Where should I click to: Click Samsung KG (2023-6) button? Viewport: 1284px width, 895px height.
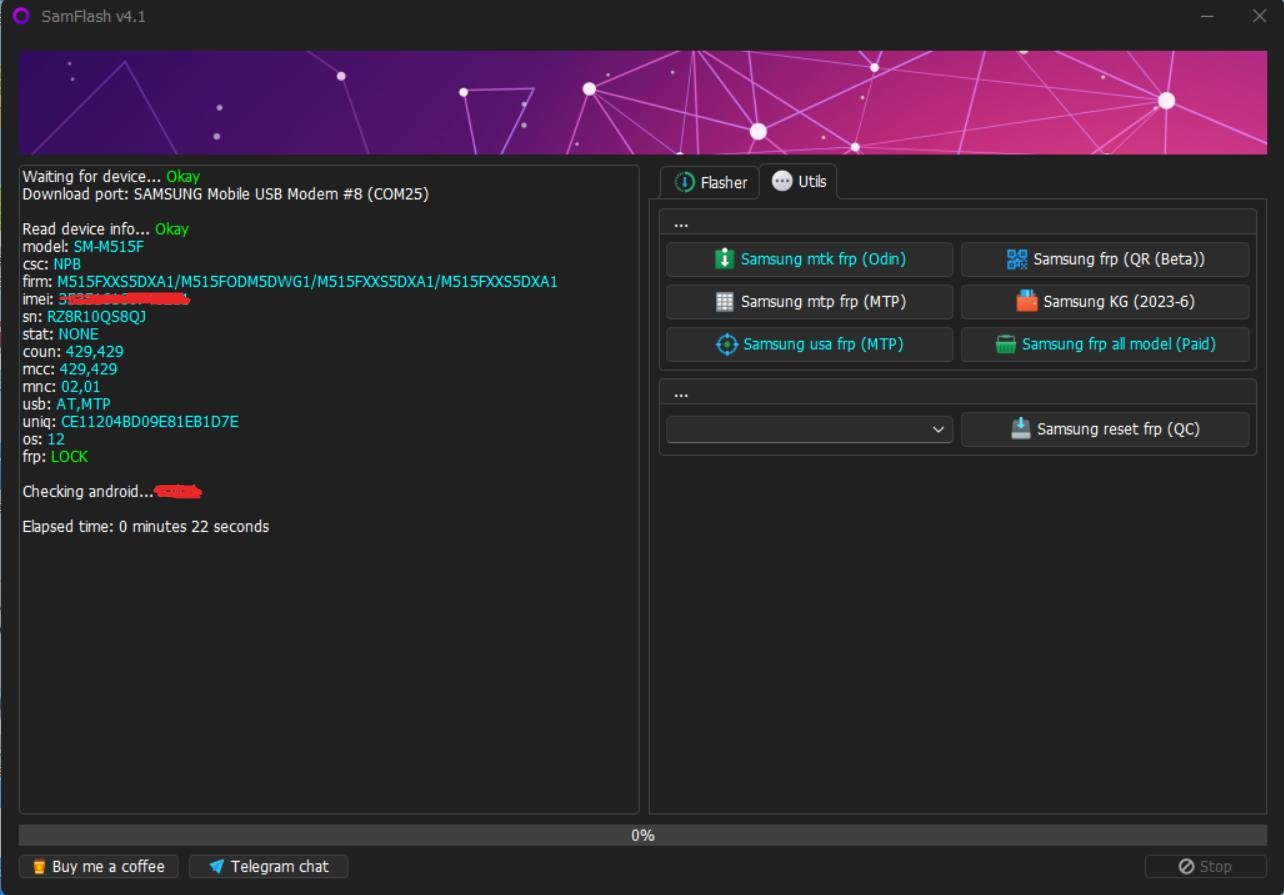pyautogui.click(x=1105, y=301)
